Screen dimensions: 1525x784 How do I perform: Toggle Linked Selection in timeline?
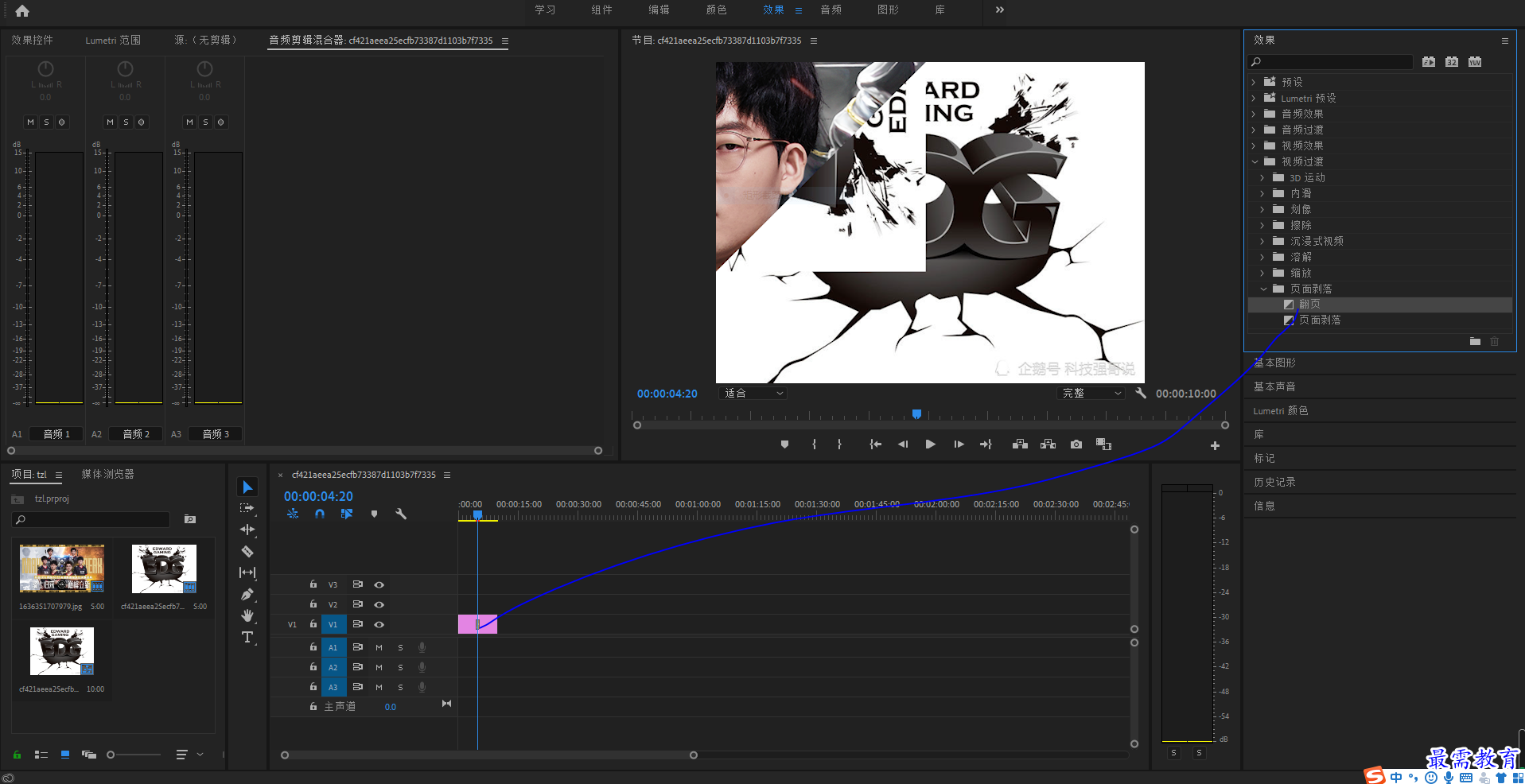[347, 514]
